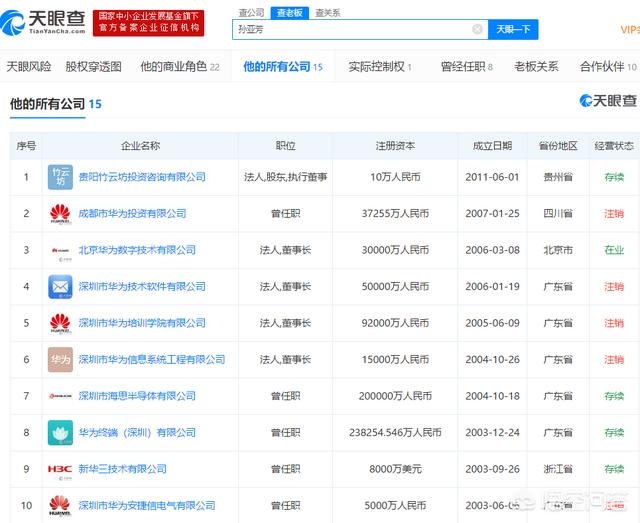This screenshot has height=523, width=640.
Task: Open the 贵阳竹云坊 company logo
Action: point(60,177)
